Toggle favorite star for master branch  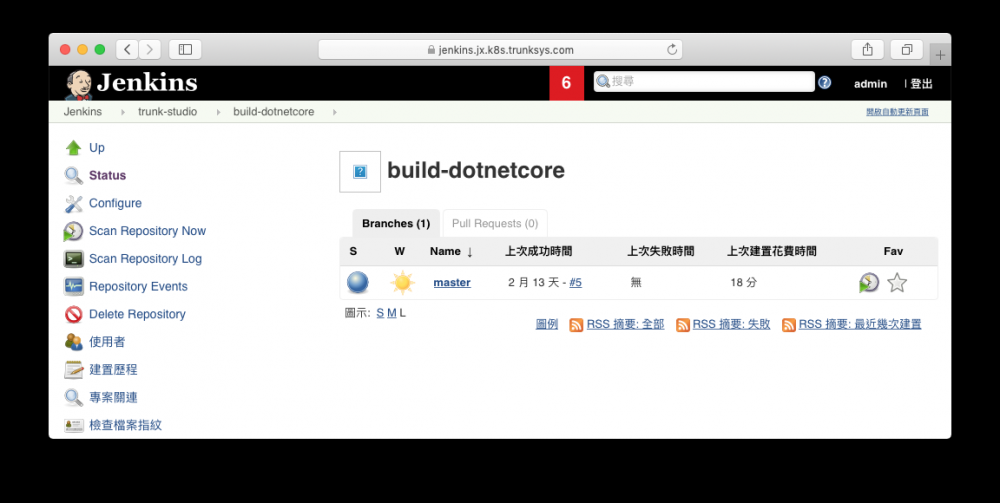tap(897, 282)
